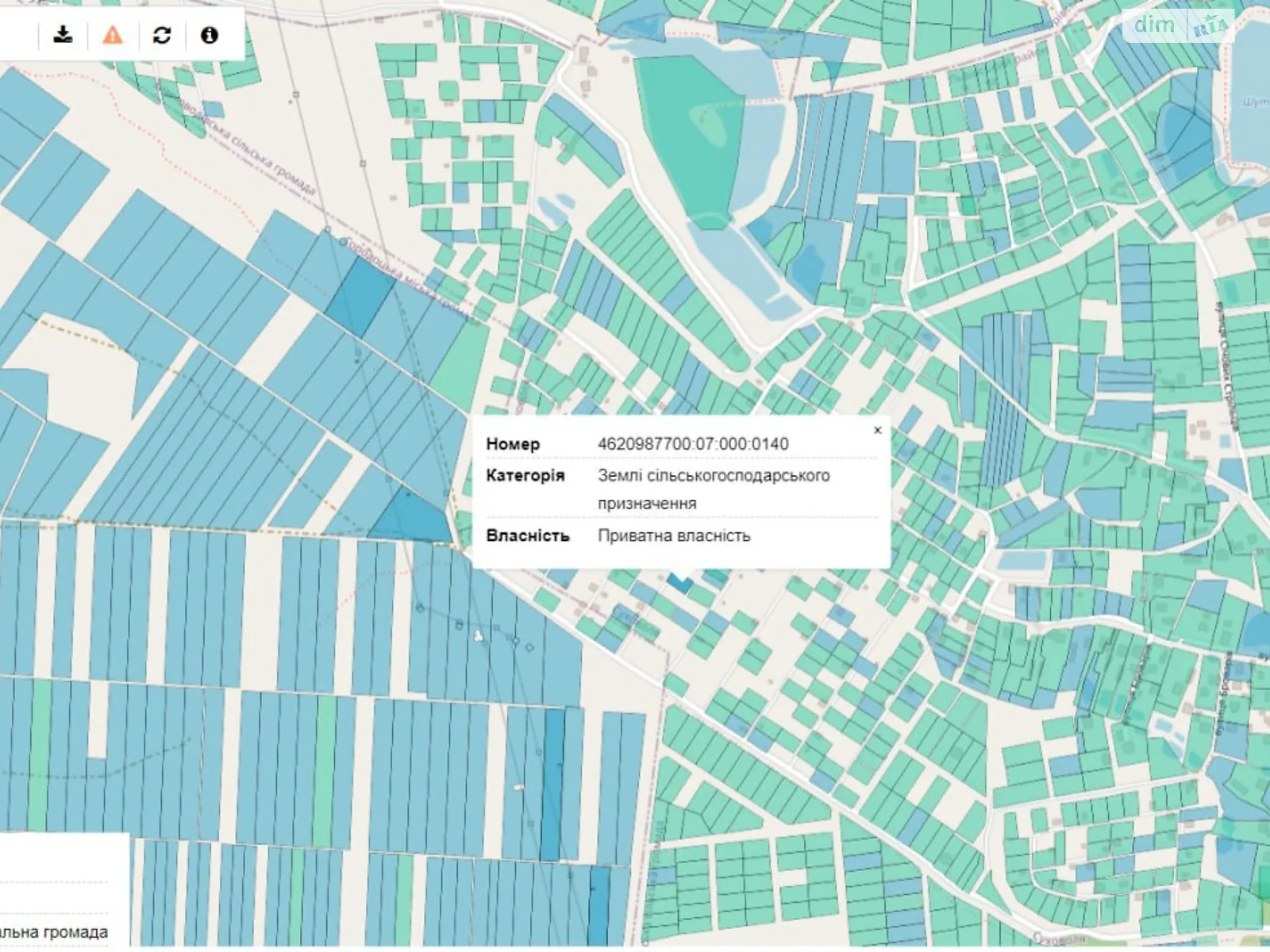Click the Власність label in the popup
This screenshot has width=1270, height=952.
coord(527,535)
